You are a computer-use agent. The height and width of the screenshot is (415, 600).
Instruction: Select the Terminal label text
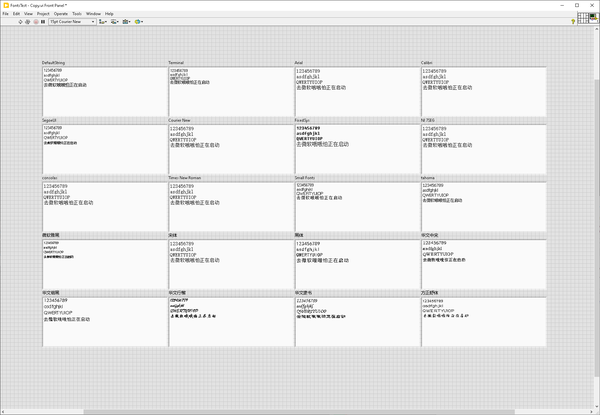(176, 63)
